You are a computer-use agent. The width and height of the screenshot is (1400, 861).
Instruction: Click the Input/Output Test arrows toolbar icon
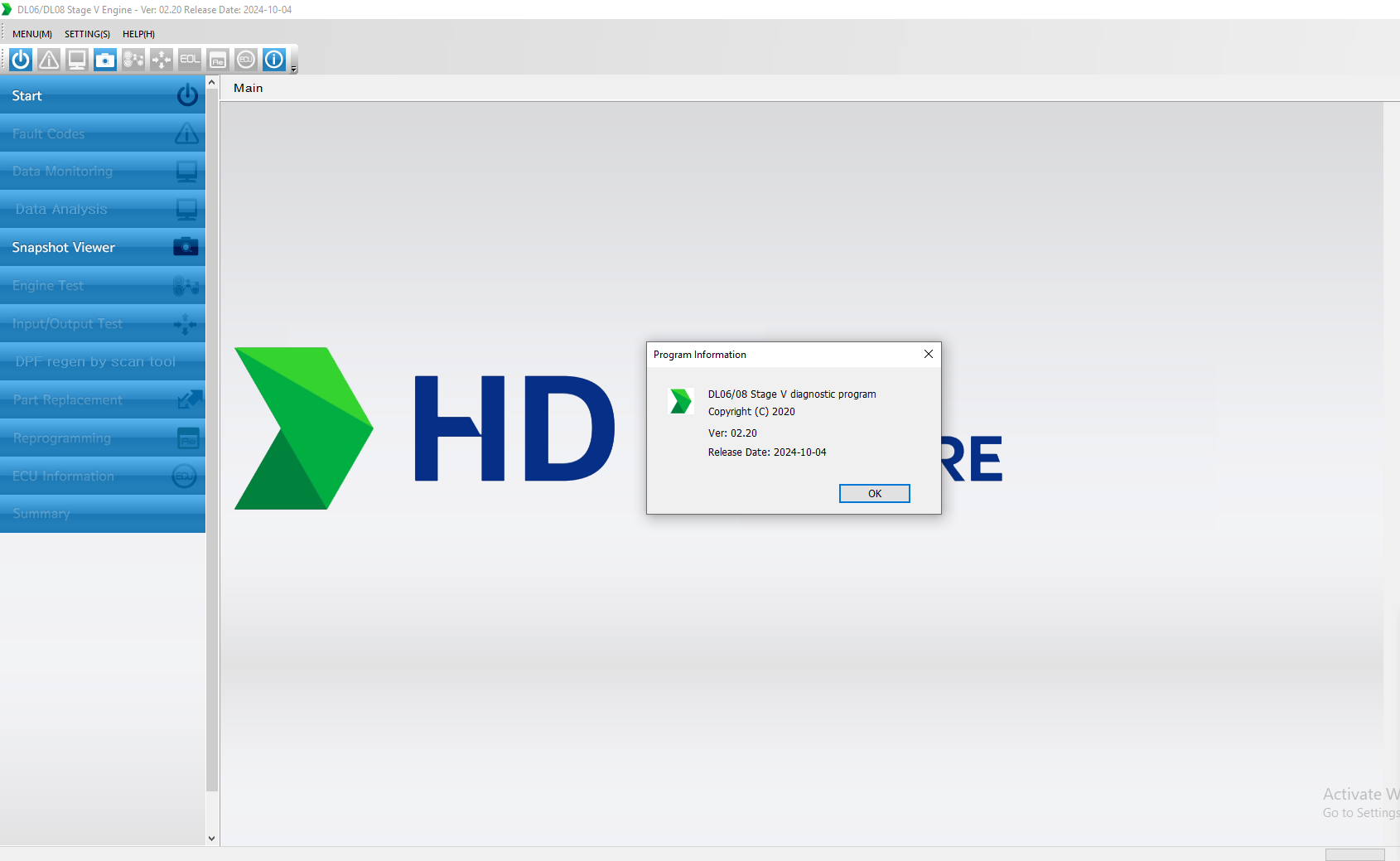(162, 60)
